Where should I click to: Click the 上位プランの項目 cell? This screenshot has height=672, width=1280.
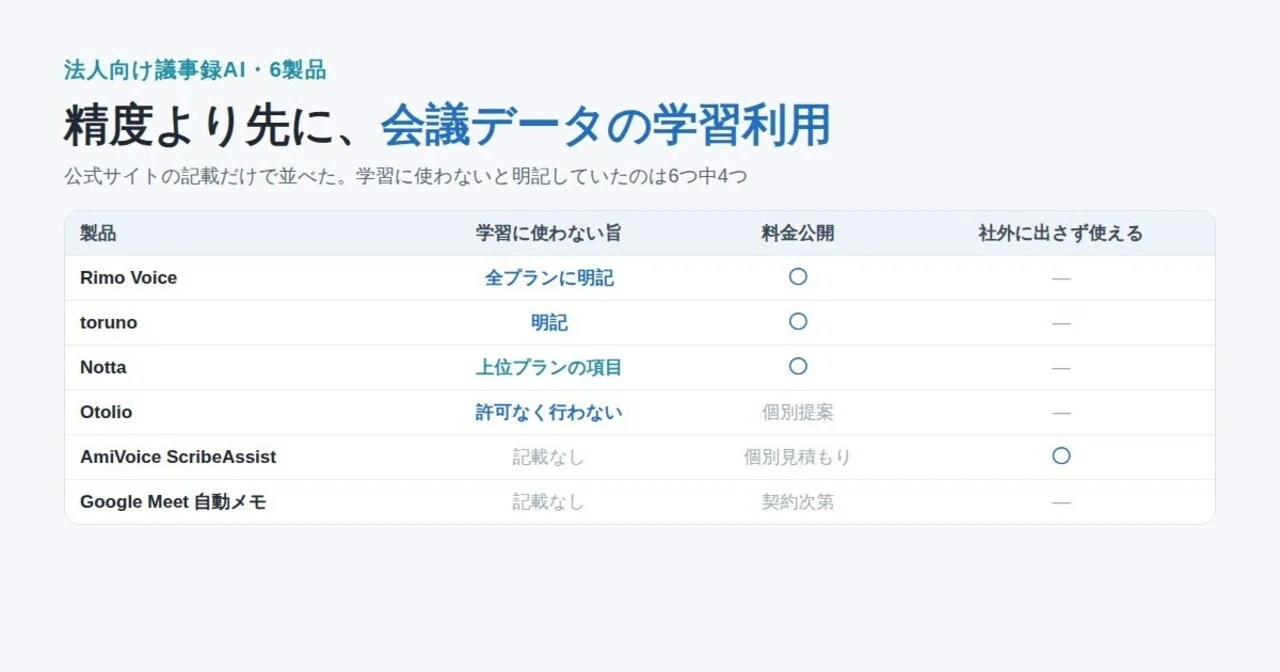coord(549,367)
